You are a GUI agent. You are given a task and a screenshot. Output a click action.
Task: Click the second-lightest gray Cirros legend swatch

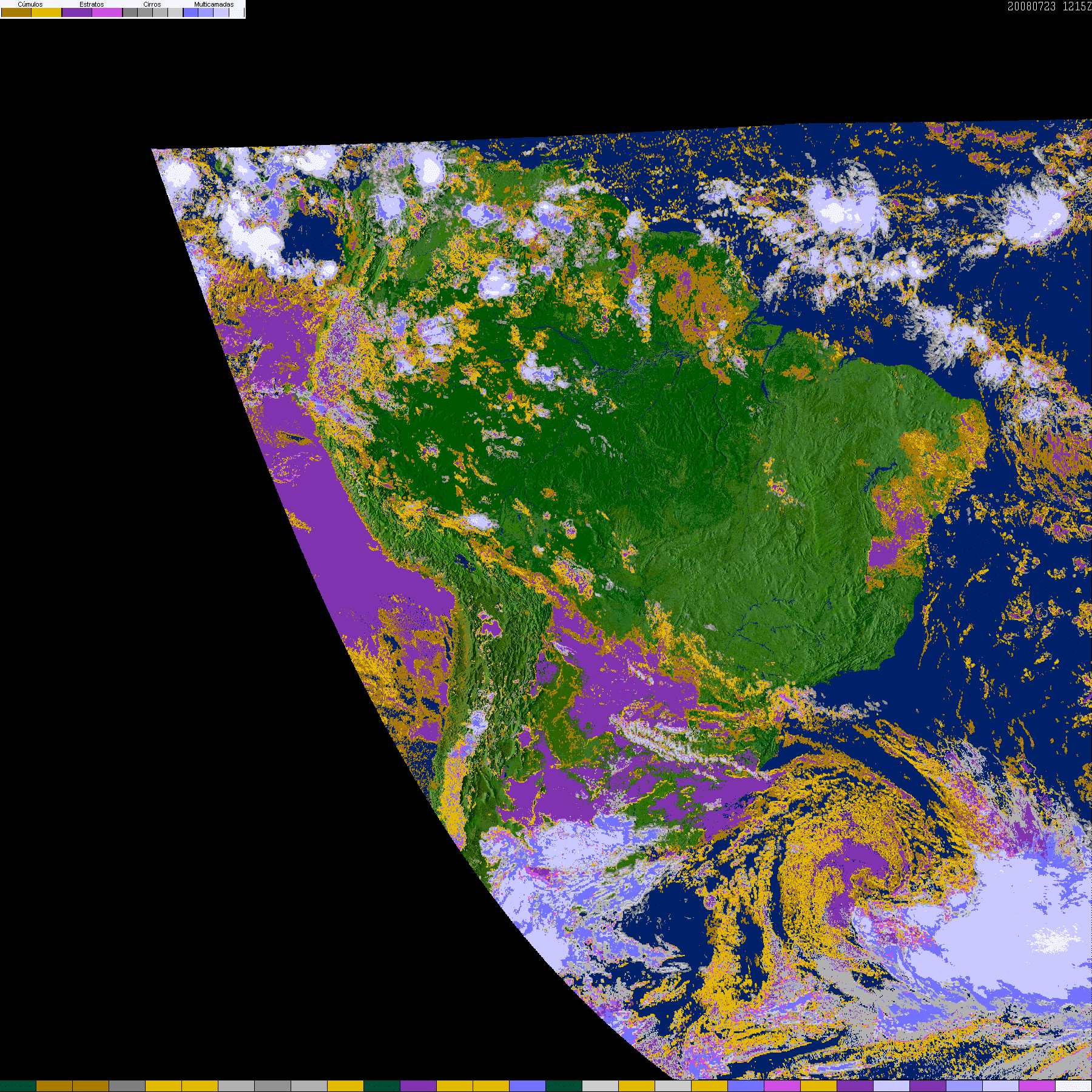tap(160, 12)
